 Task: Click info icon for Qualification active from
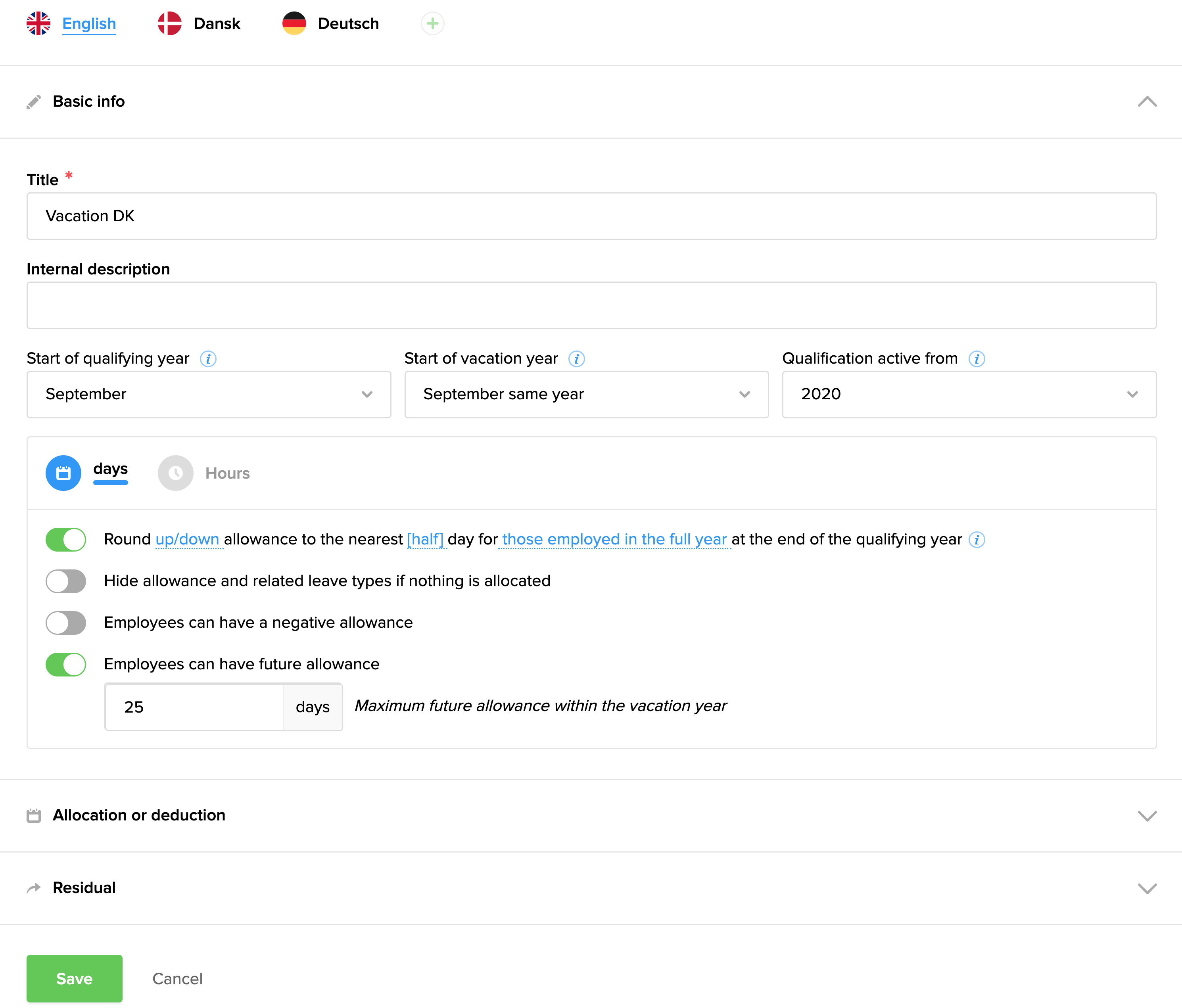tap(977, 359)
